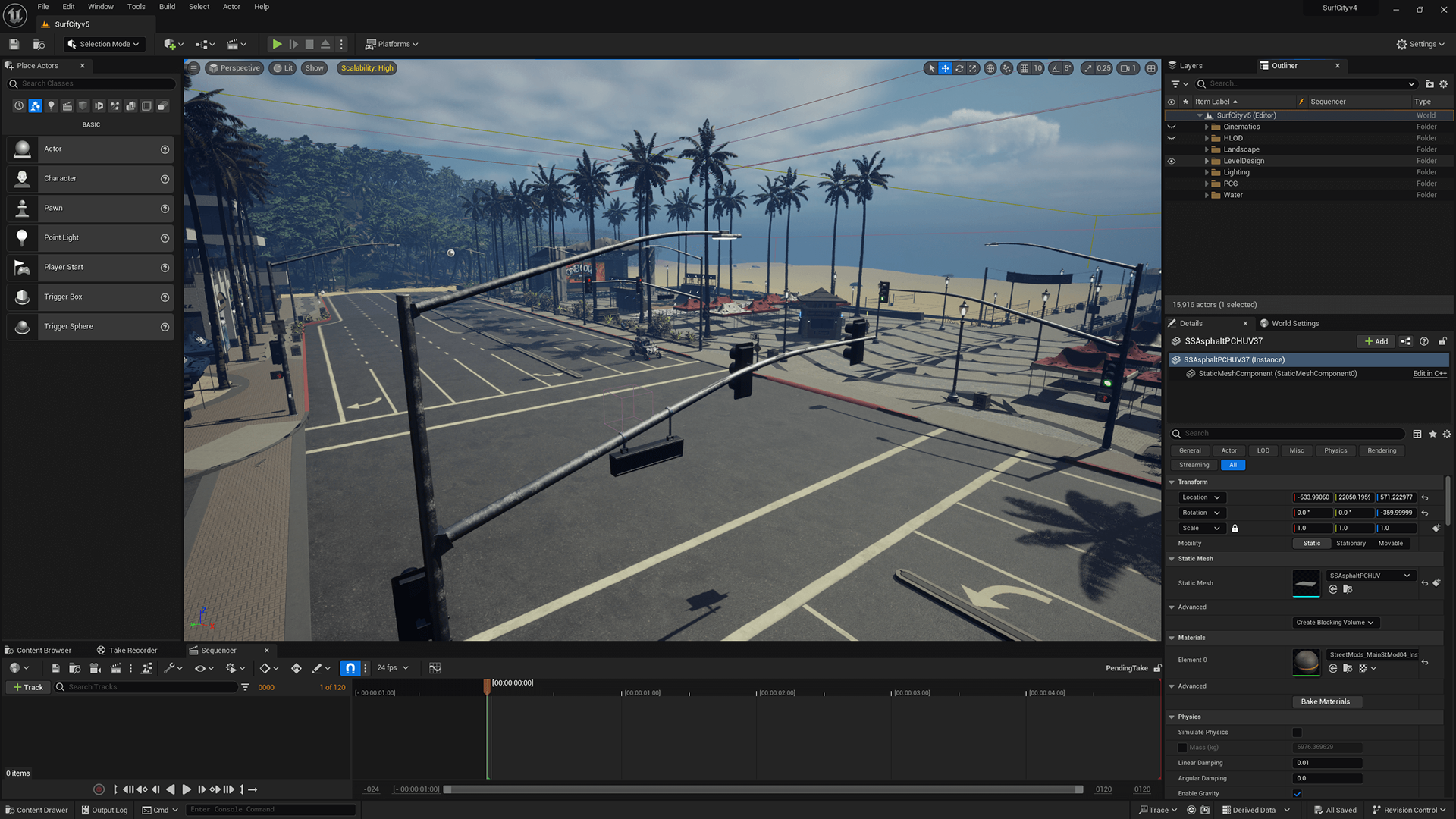Click the Sequencer playhead time marker
Screen dimensions: 1456x819
click(x=487, y=686)
